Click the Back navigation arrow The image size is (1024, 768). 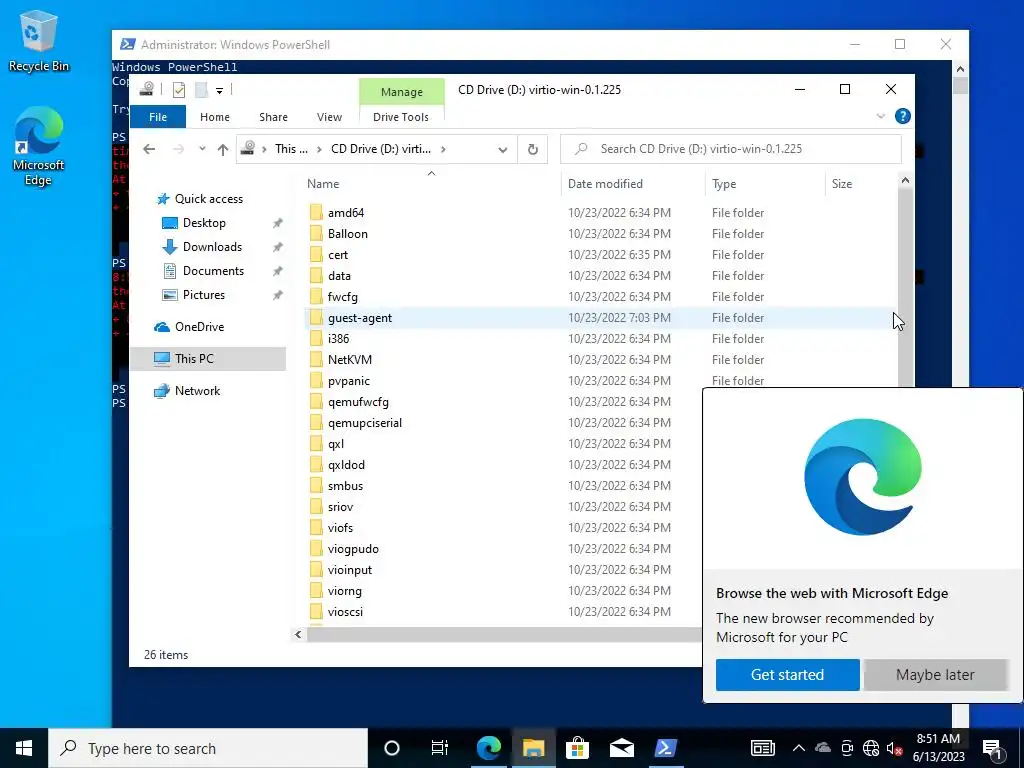149,149
